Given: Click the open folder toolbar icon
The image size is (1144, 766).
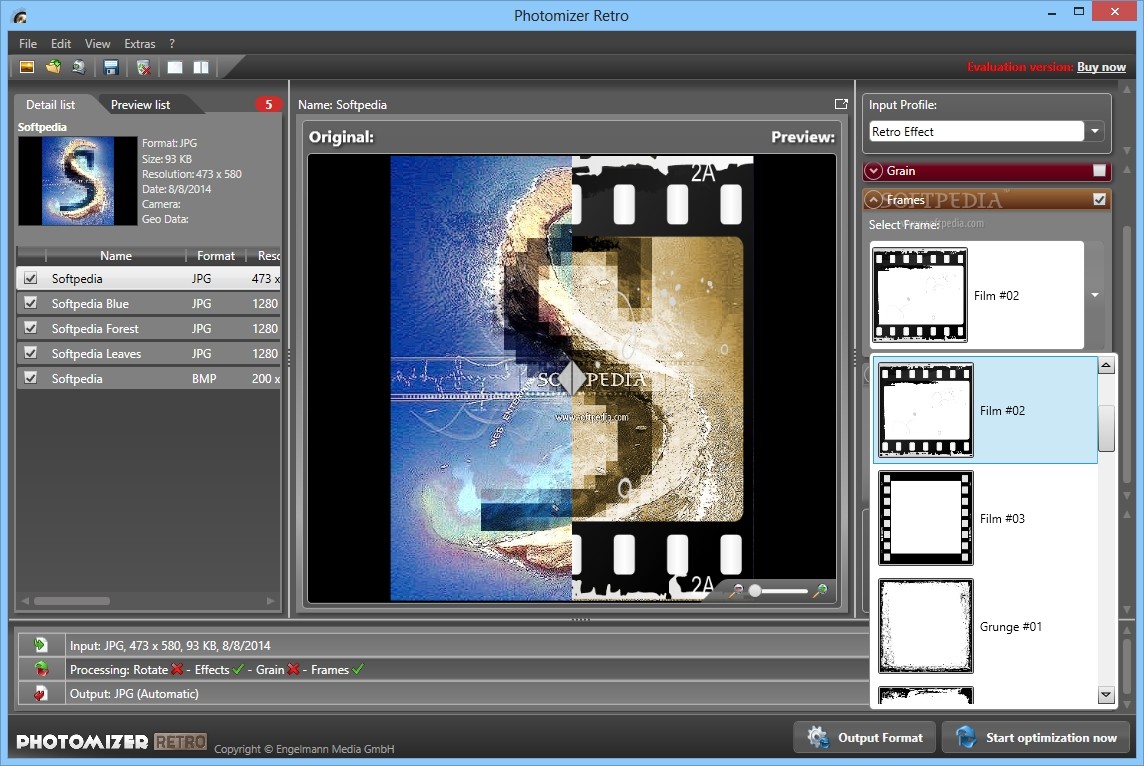Looking at the screenshot, I should coord(53,67).
